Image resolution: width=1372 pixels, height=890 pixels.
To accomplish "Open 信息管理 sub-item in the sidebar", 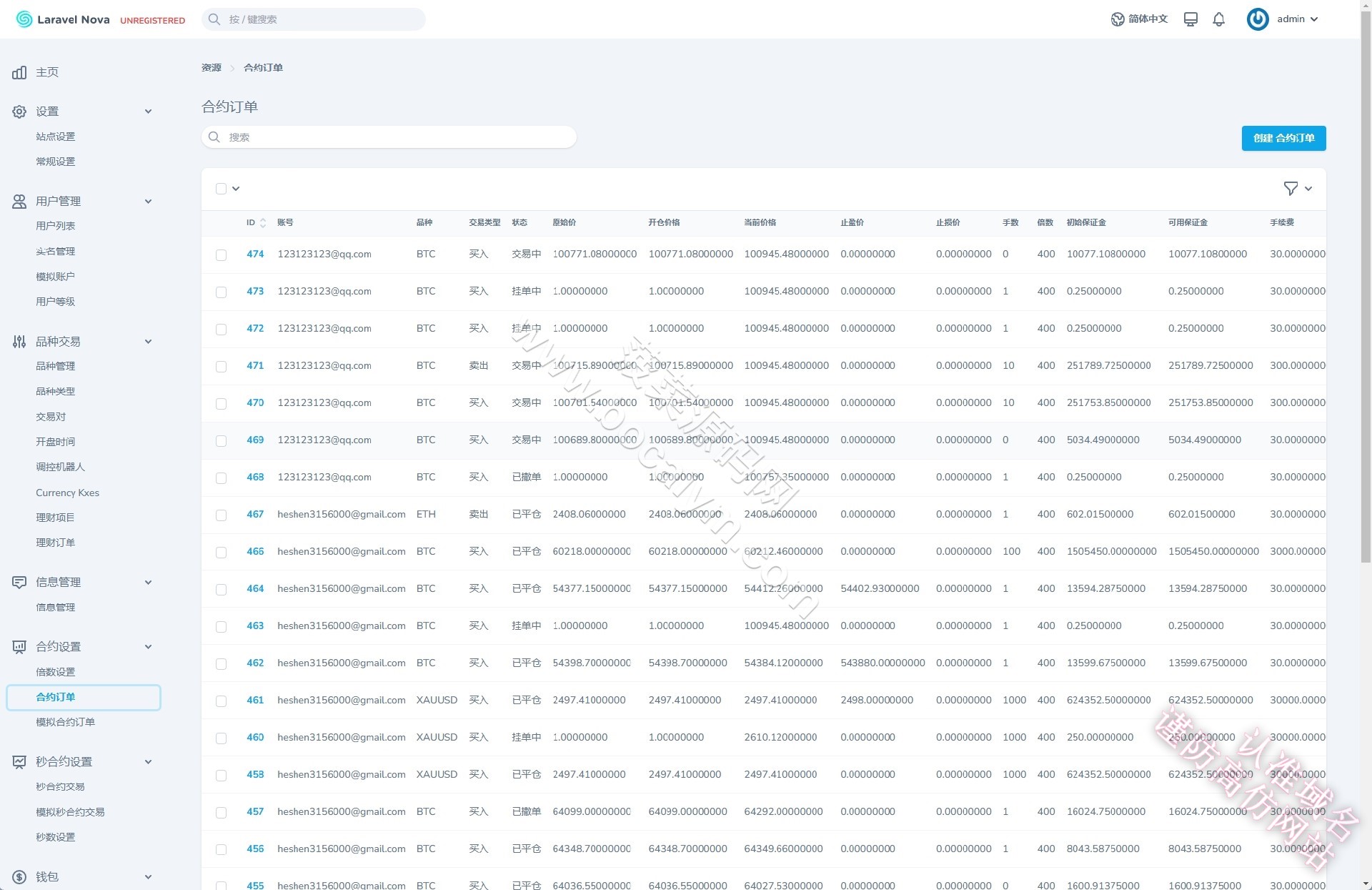I will (56, 608).
